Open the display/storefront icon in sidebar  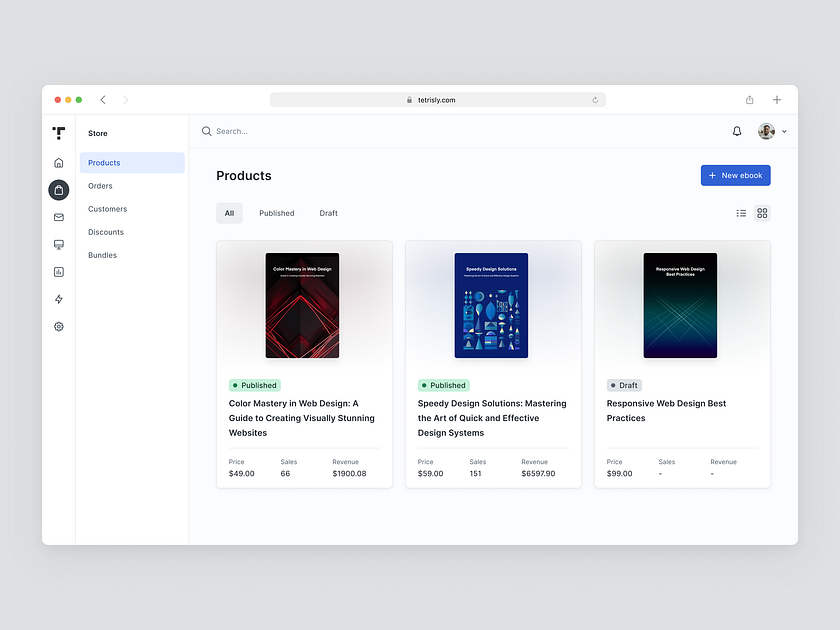click(58, 244)
